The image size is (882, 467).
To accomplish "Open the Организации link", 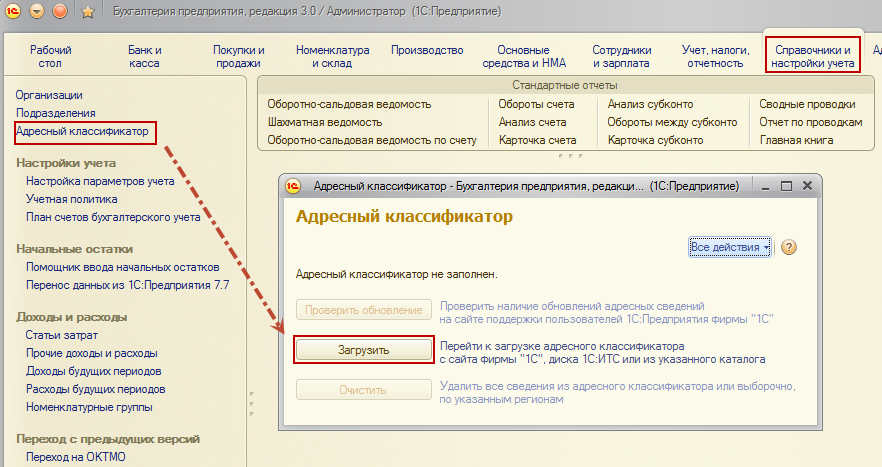I will click(49, 95).
